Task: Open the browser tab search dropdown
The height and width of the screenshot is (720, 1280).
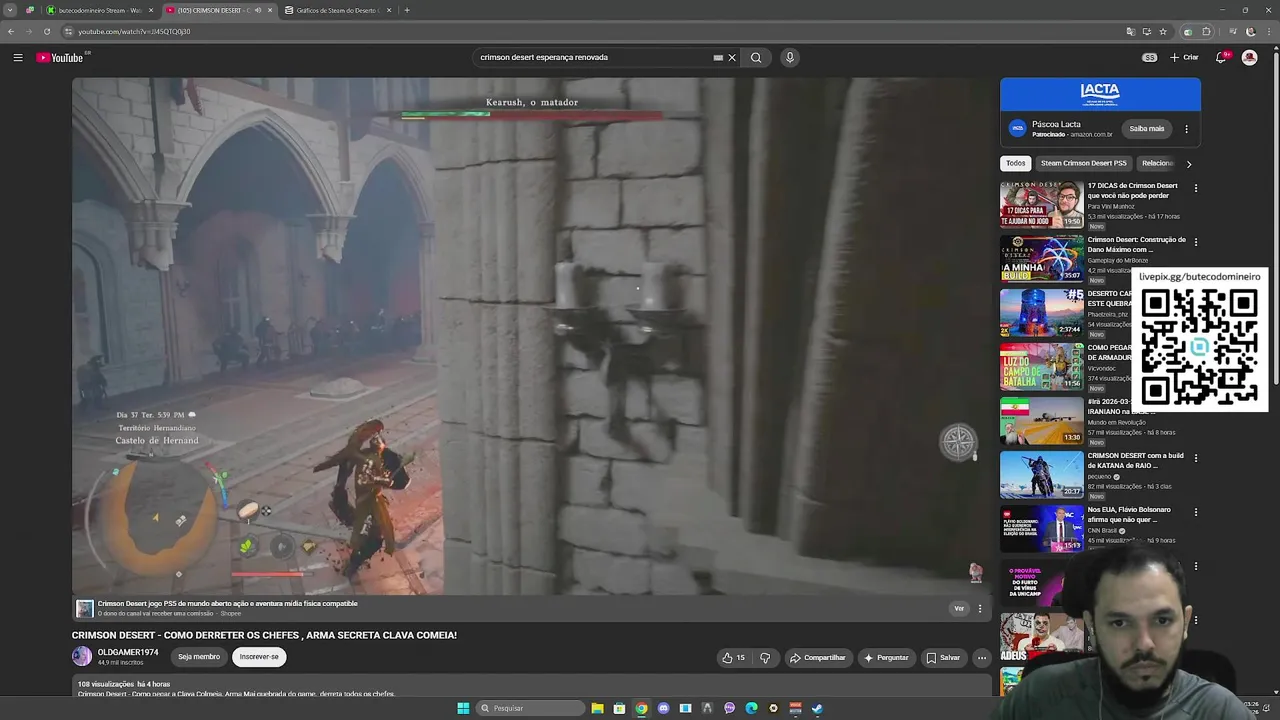Action: [x=10, y=10]
